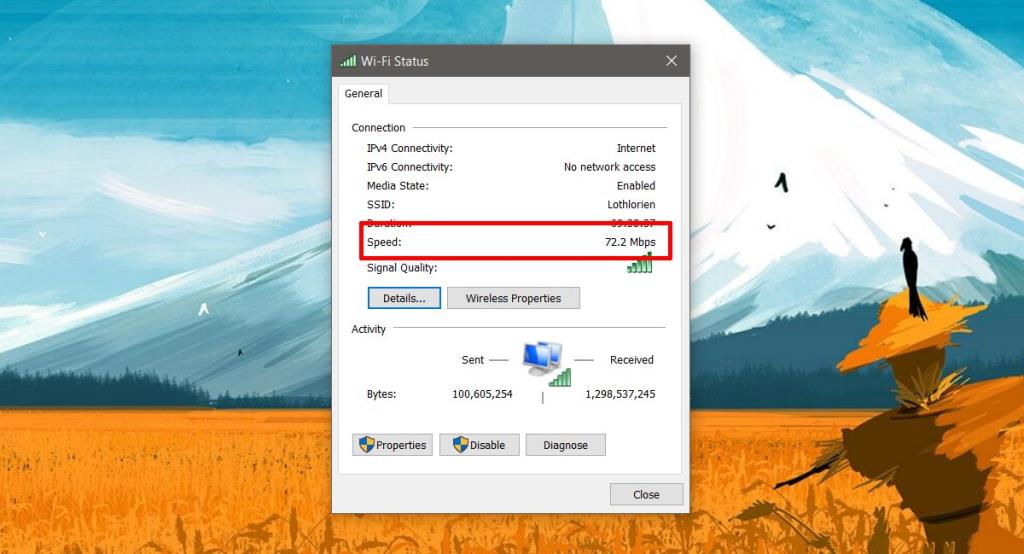Click the Speed: label
The image size is (1024, 554).
[384, 242]
